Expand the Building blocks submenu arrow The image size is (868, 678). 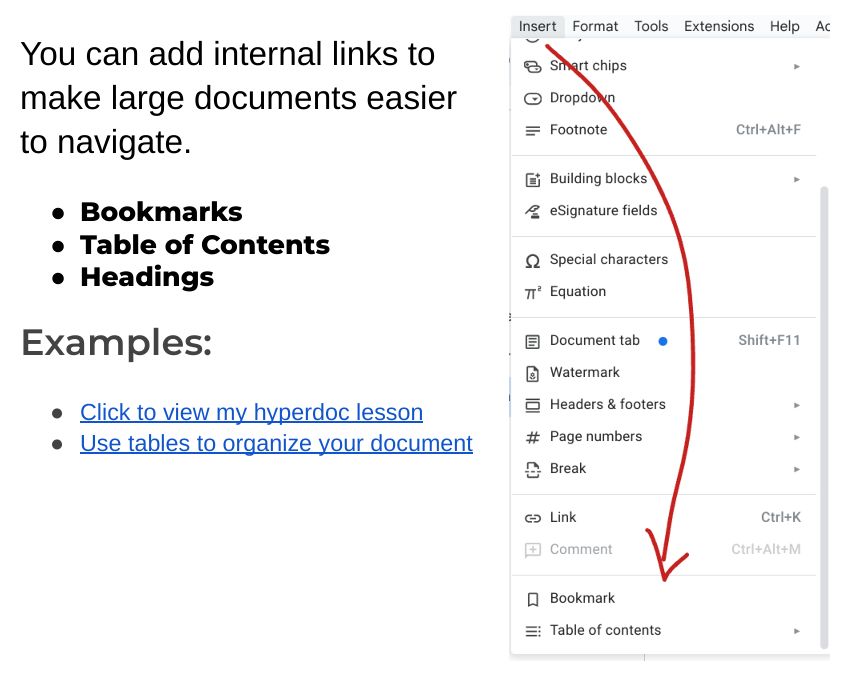tap(797, 179)
